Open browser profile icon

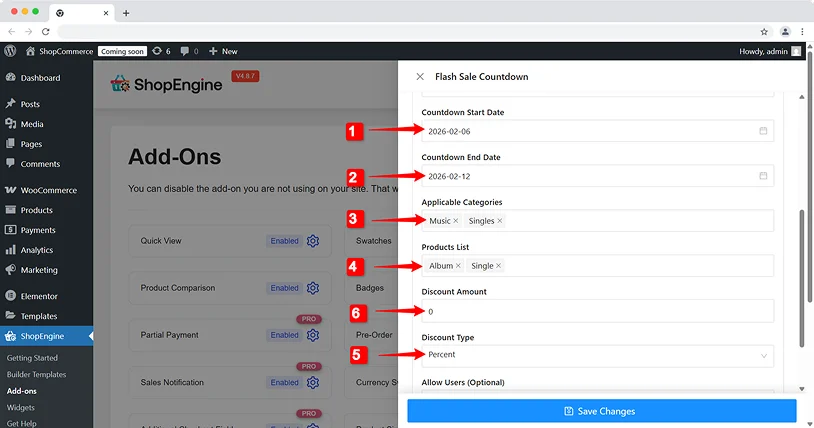[785, 32]
